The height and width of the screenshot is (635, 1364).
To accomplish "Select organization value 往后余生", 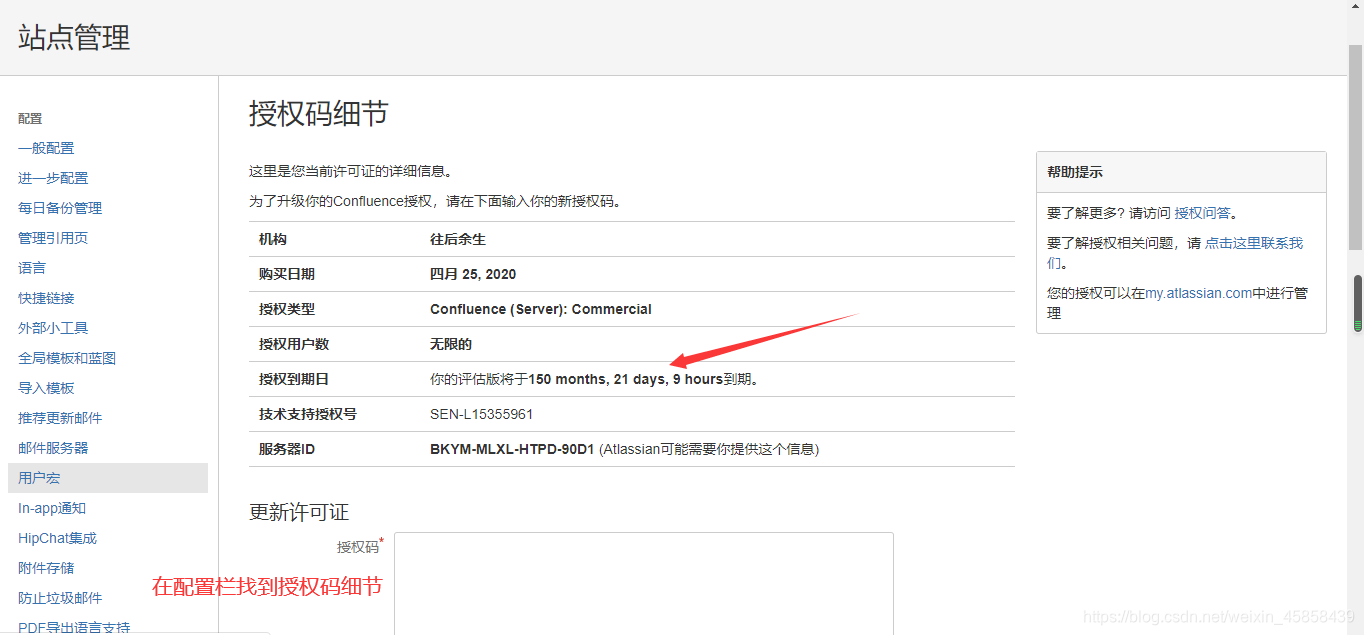I will pos(458,240).
